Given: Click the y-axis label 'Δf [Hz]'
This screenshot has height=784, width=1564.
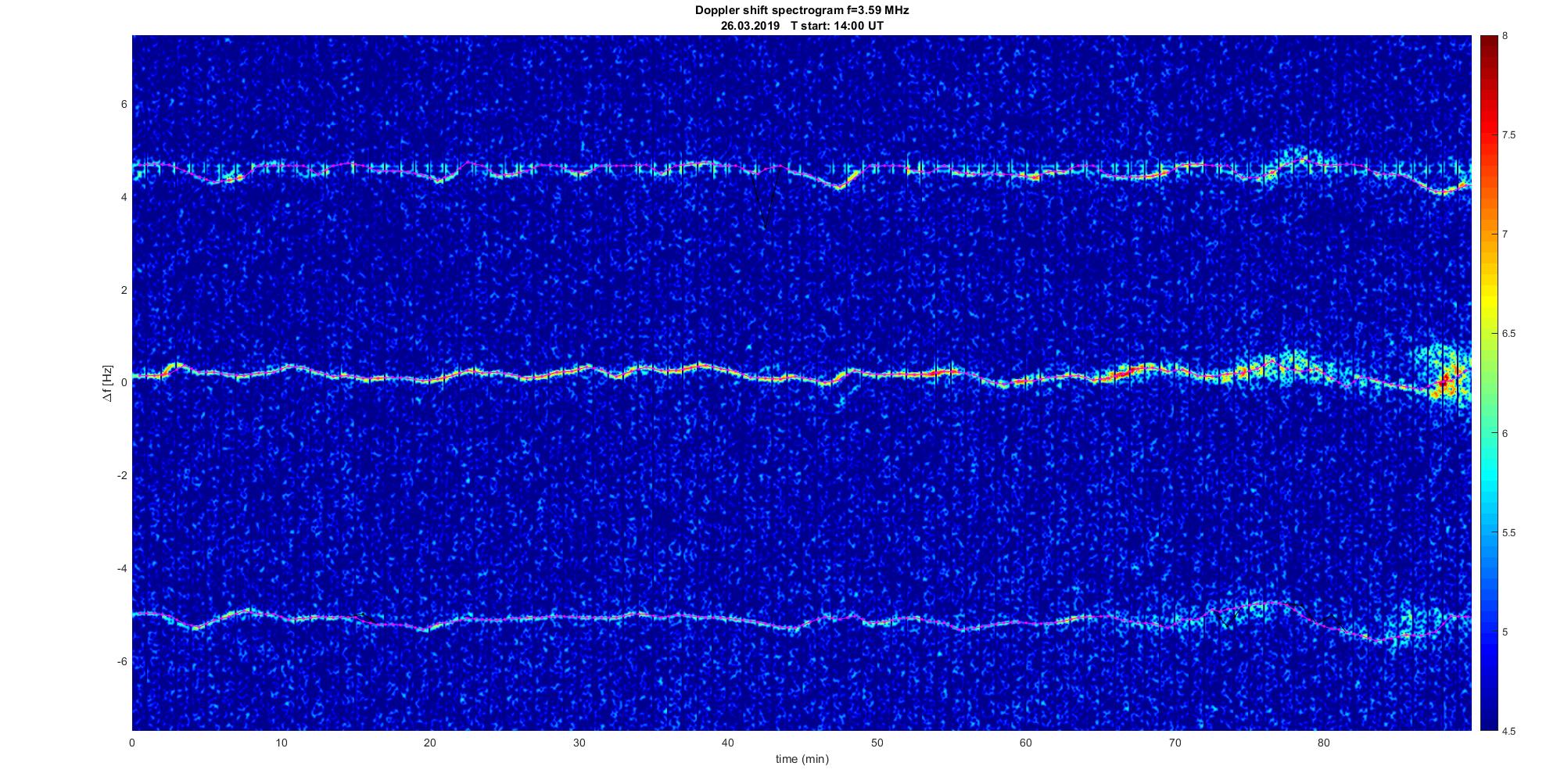Looking at the screenshot, I should [x=107, y=384].
